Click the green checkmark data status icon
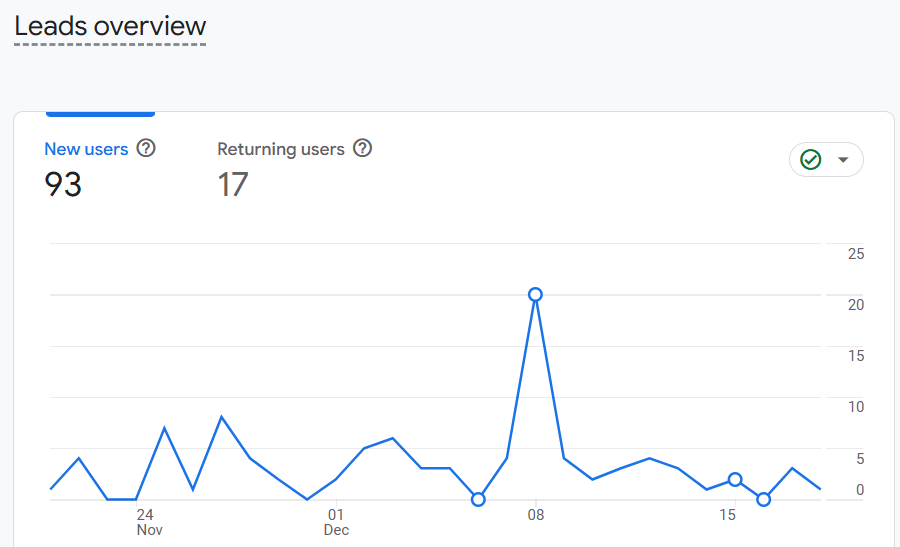This screenshot has width=900, height=547. tap(811, 160)
